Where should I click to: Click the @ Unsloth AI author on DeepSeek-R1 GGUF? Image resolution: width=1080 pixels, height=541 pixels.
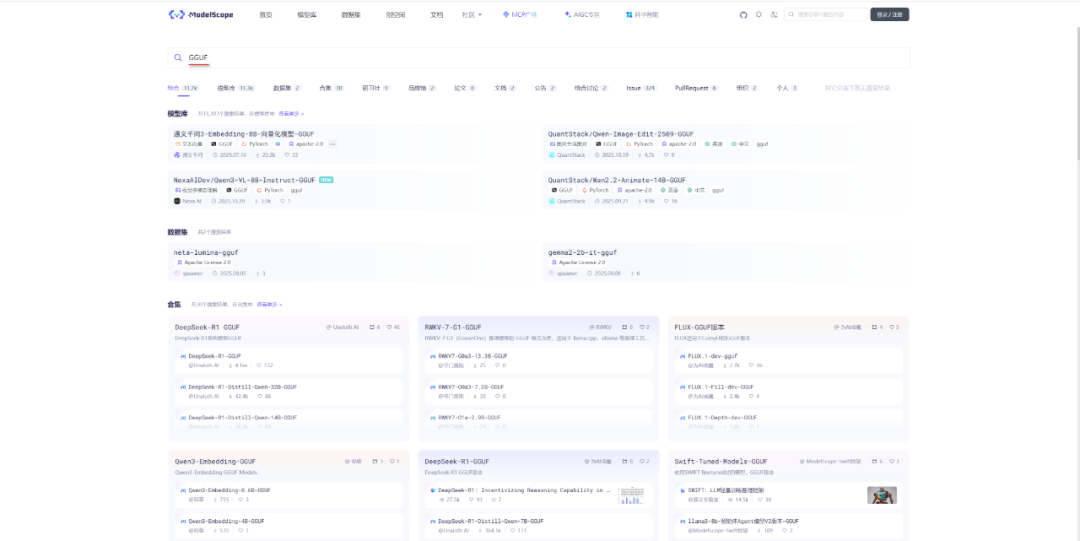pos(342,327)
